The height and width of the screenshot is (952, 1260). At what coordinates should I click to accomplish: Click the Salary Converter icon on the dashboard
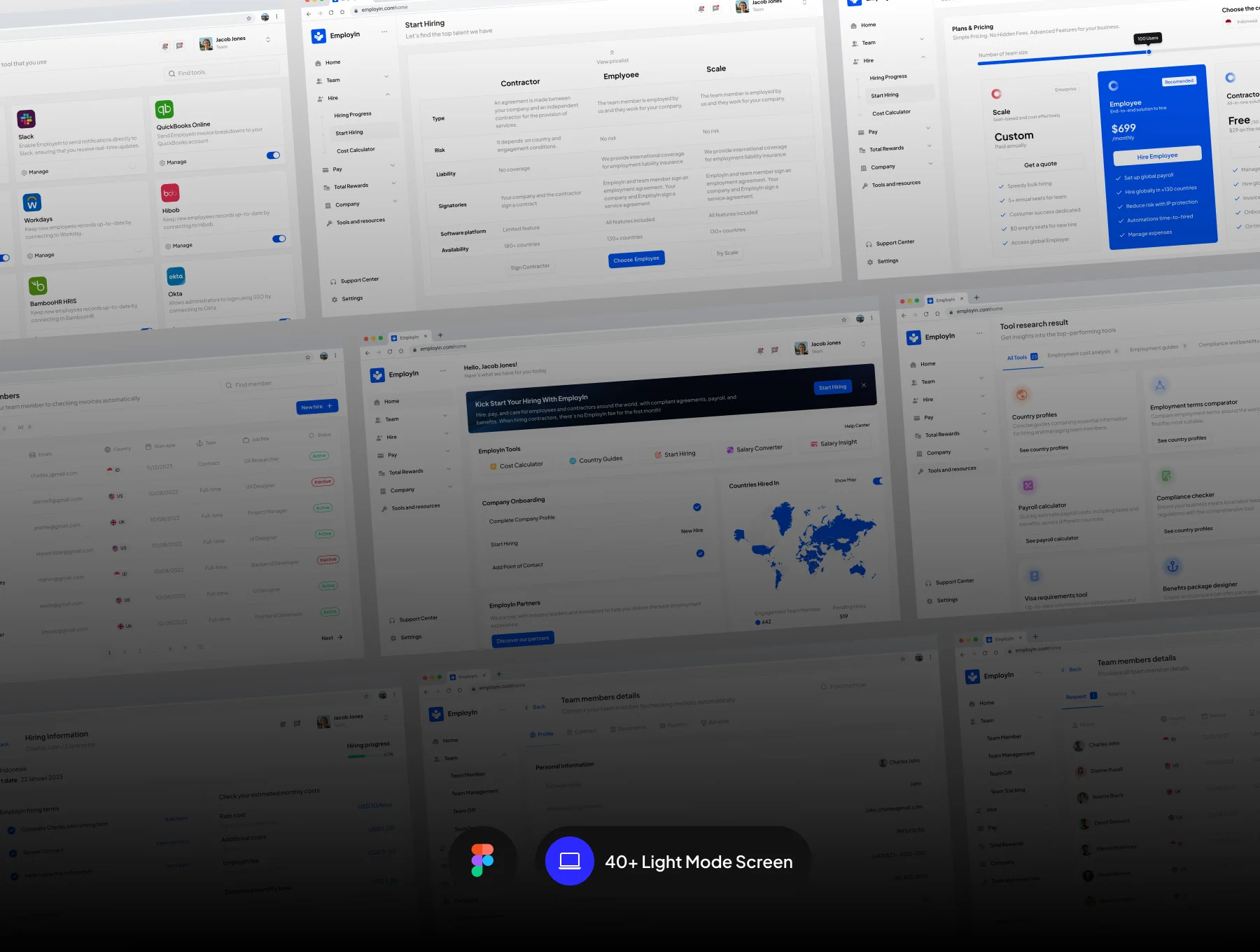coord(730,450)
